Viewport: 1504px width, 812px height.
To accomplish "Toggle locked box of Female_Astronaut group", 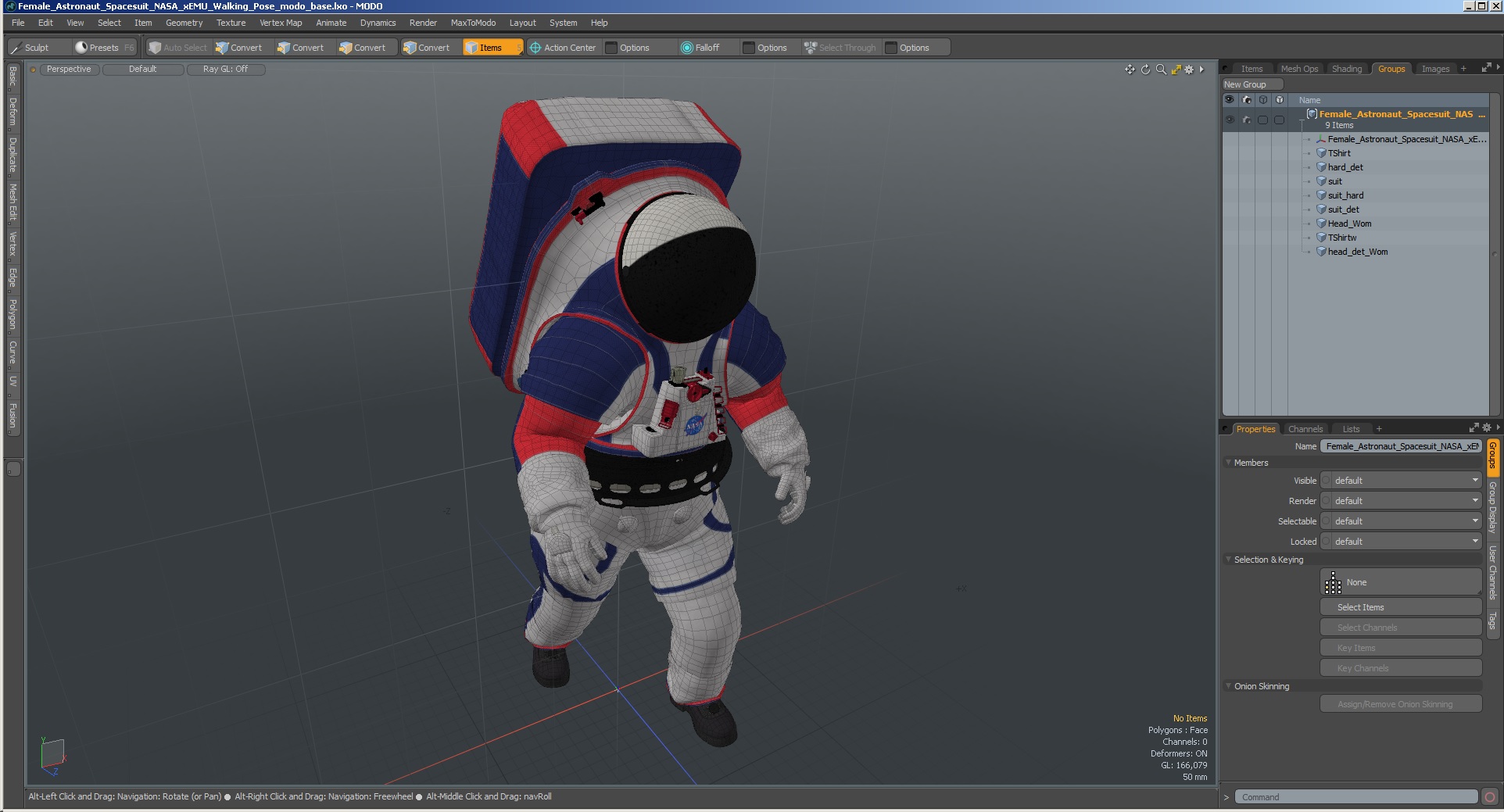I will click(1280, 120).
